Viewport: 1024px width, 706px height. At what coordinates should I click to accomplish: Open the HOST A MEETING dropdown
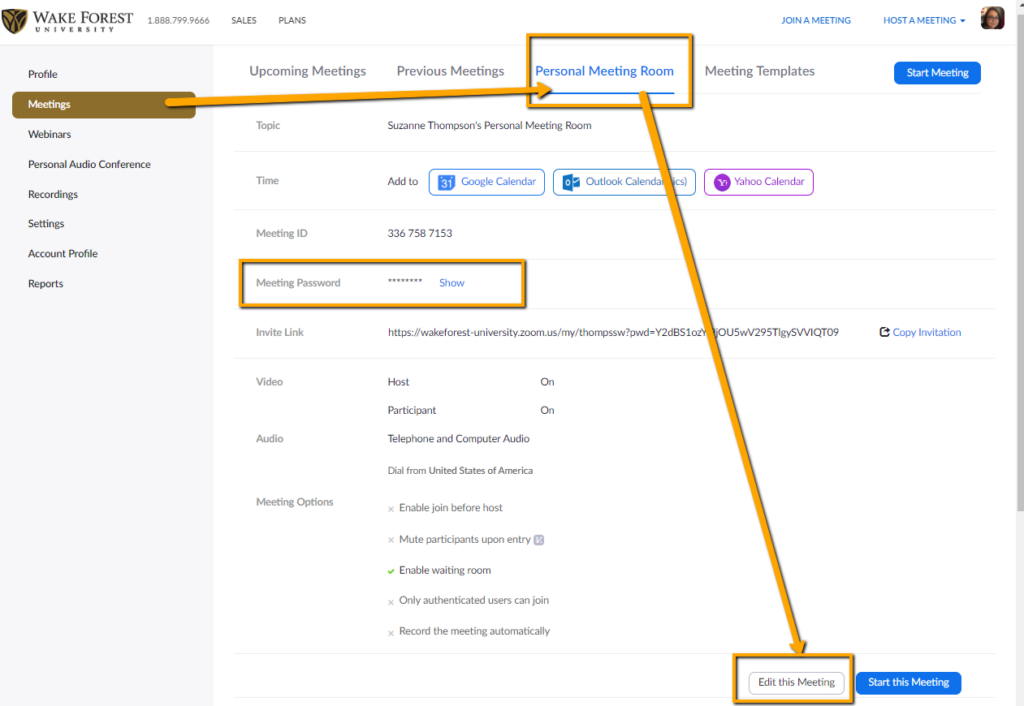[921, 19]
